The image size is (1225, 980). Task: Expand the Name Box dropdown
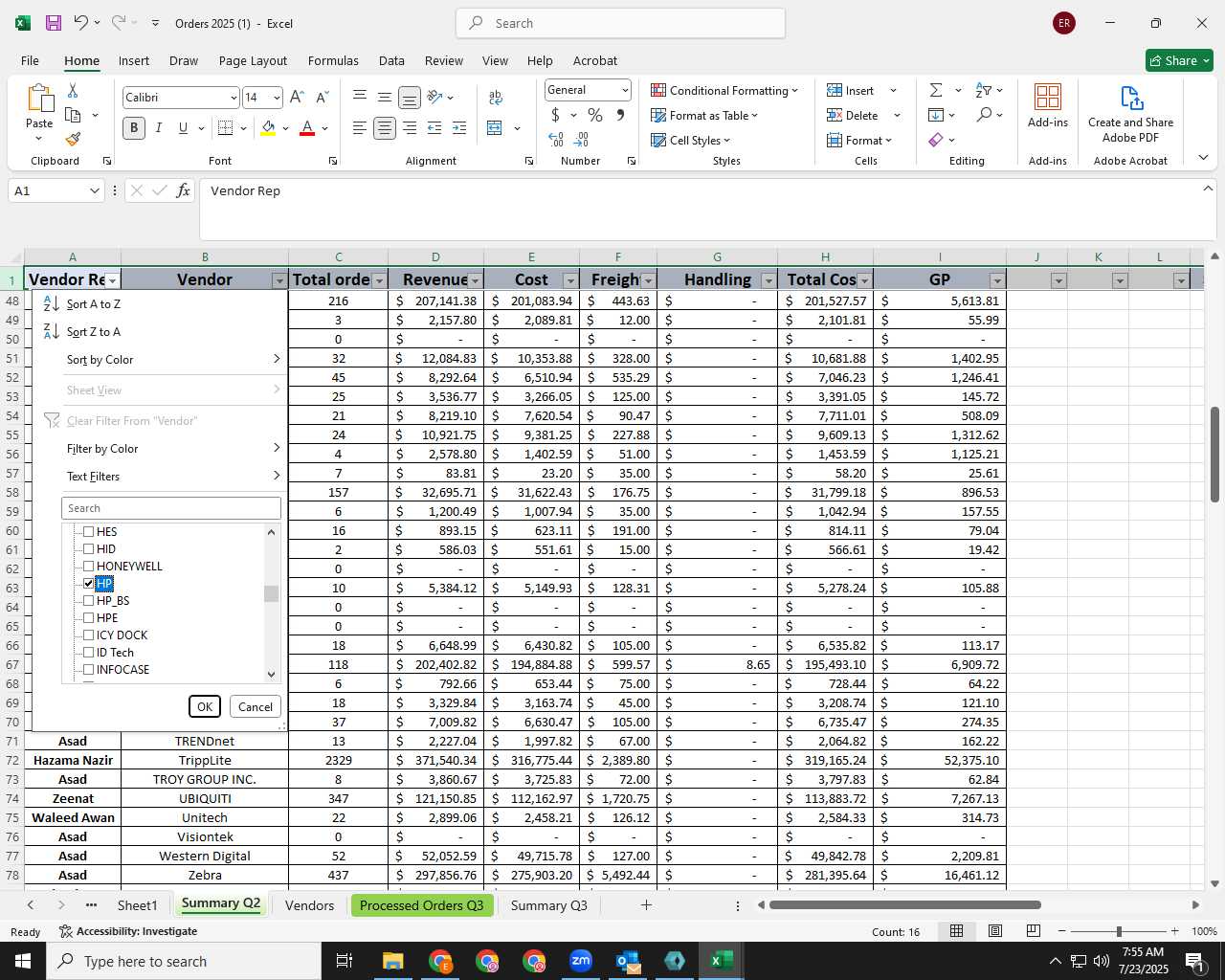(94, 190)
